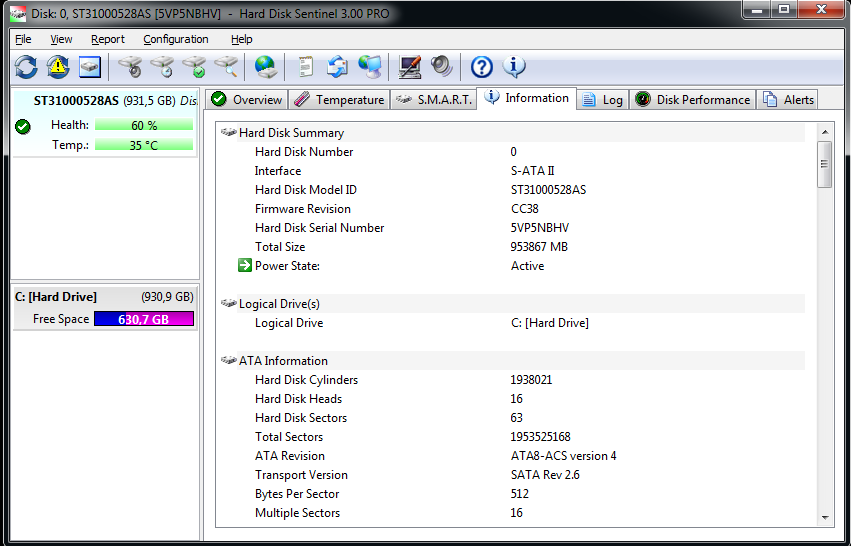Viewport: 851px width, 546px height.
Task: Click the scrollbar up arrow in info panel
Action: click(x=825, y=132)
